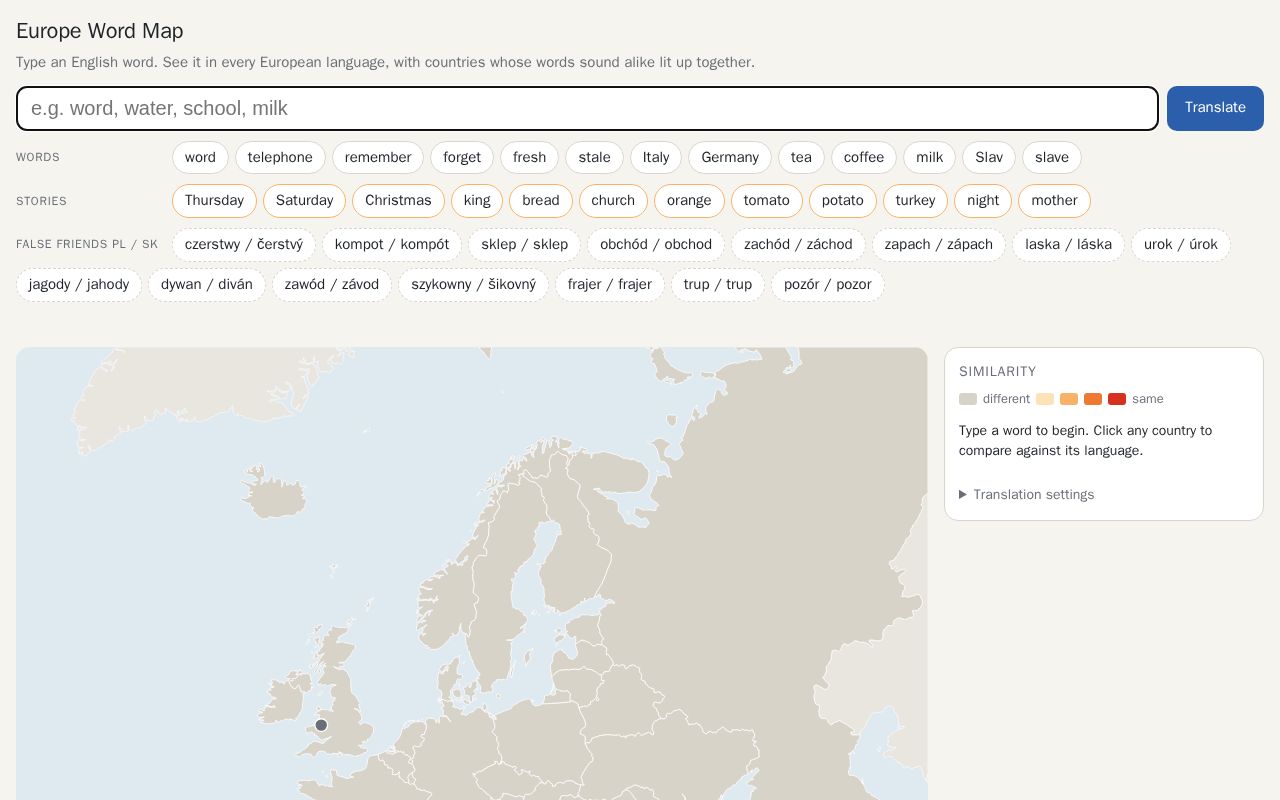Click the Translate button
This screenshot has height=800, width=1280.
(x=1215, y=108)
